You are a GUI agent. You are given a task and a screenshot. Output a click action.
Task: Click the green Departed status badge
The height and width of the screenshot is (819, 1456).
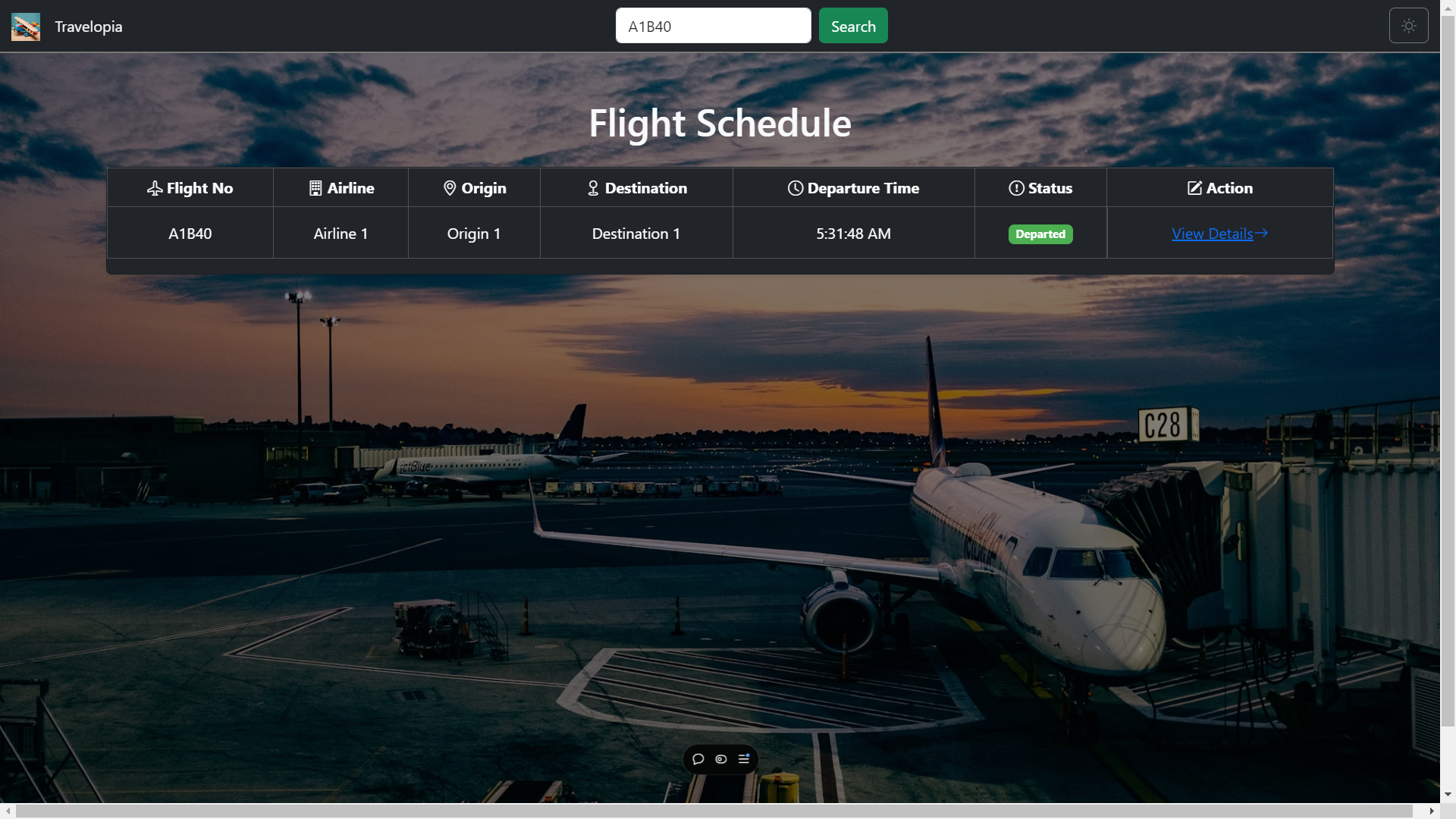1040,234
